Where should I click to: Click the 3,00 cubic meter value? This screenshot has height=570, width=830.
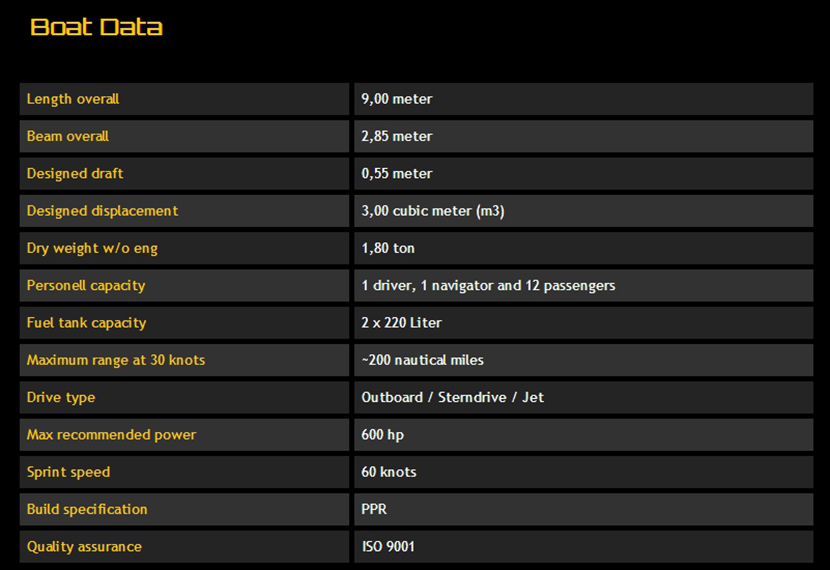click(433, 211)
